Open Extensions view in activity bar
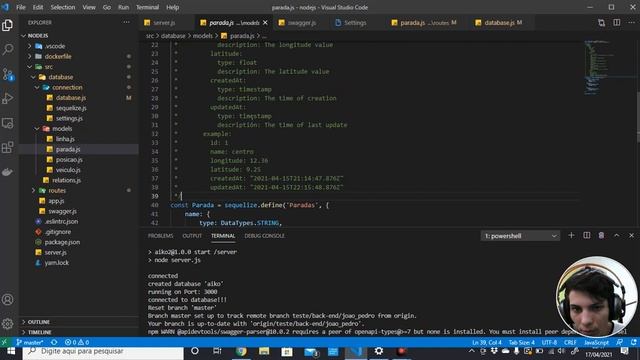 [7, 147]
